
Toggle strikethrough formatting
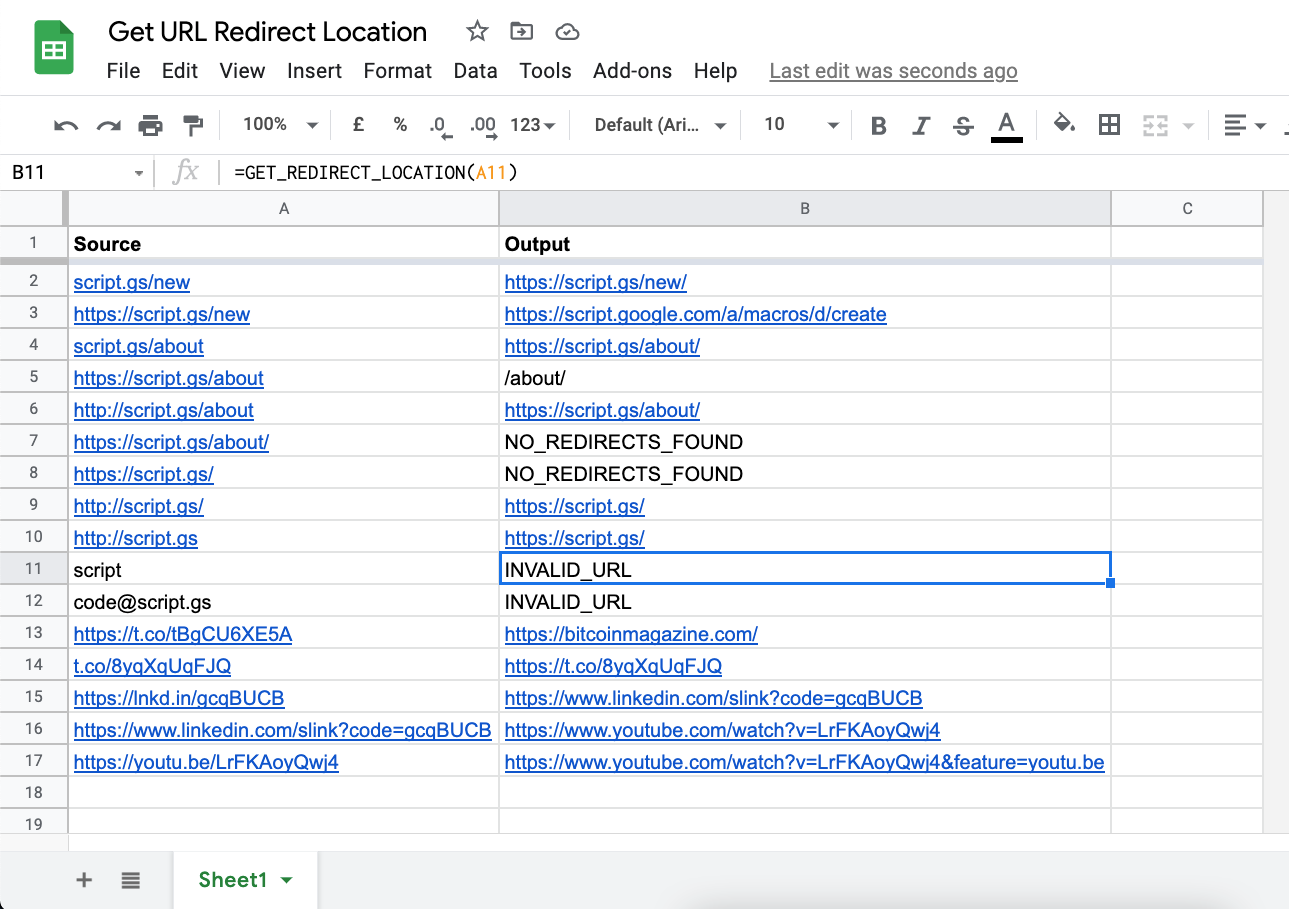click(x=963, y=125)
